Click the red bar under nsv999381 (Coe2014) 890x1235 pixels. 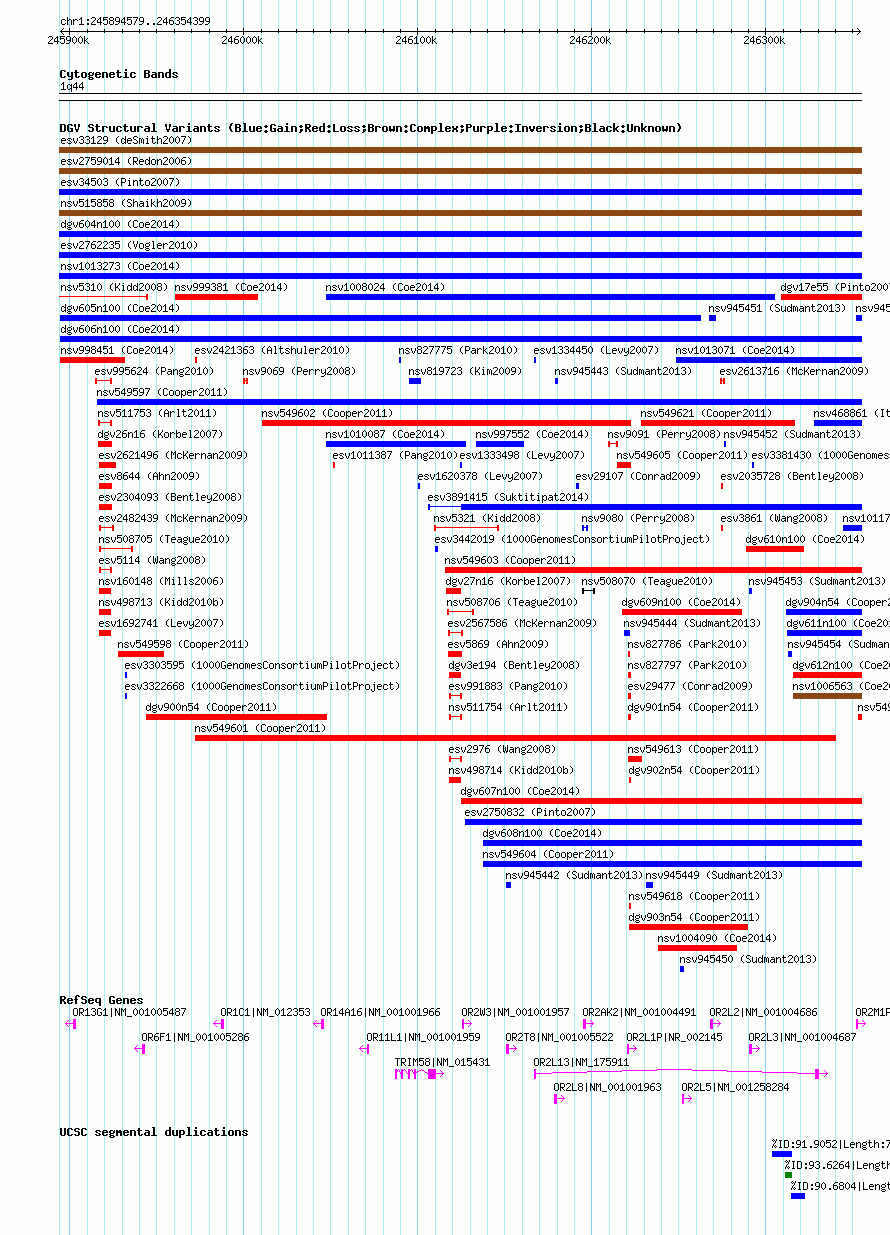click(x=216, y=297)
